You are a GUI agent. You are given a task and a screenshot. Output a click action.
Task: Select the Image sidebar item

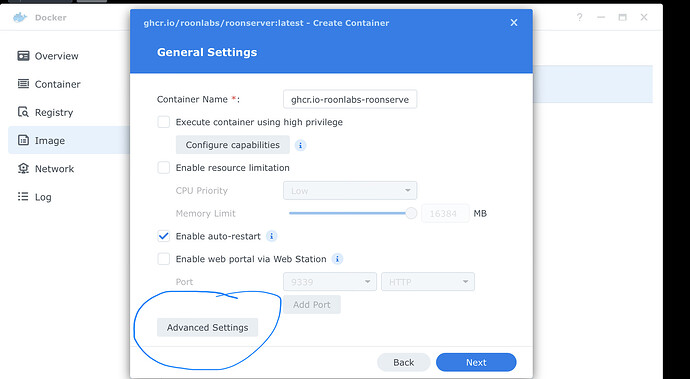(x=68, y=140)
